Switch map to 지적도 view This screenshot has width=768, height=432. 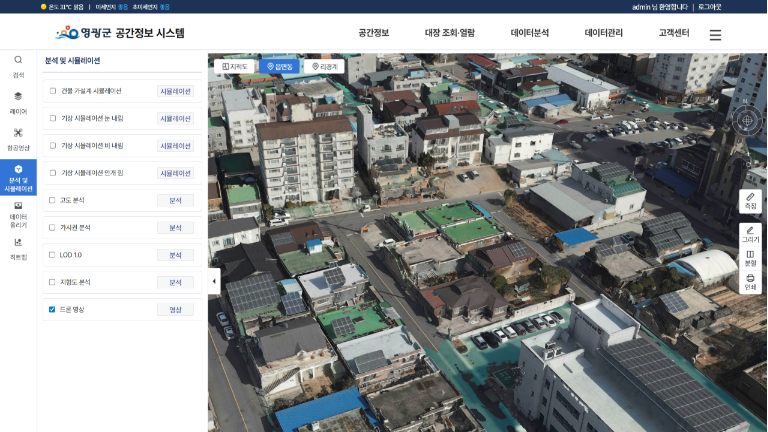[x=234, y=67]
